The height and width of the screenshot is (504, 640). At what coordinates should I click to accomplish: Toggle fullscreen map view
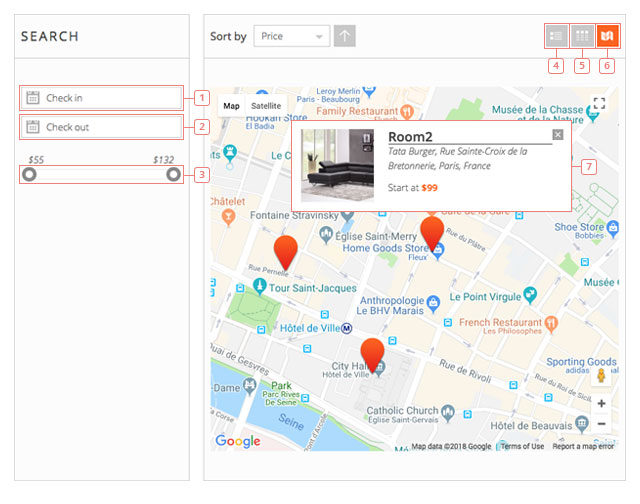pyautogui.click(x=599, y=103)
